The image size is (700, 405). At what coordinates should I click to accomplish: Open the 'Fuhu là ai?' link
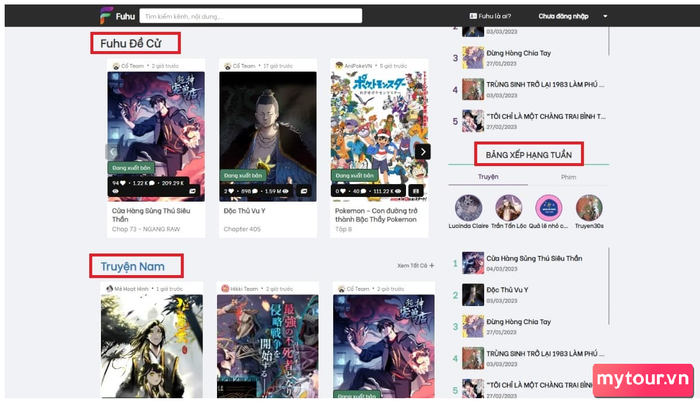[490, 16]
